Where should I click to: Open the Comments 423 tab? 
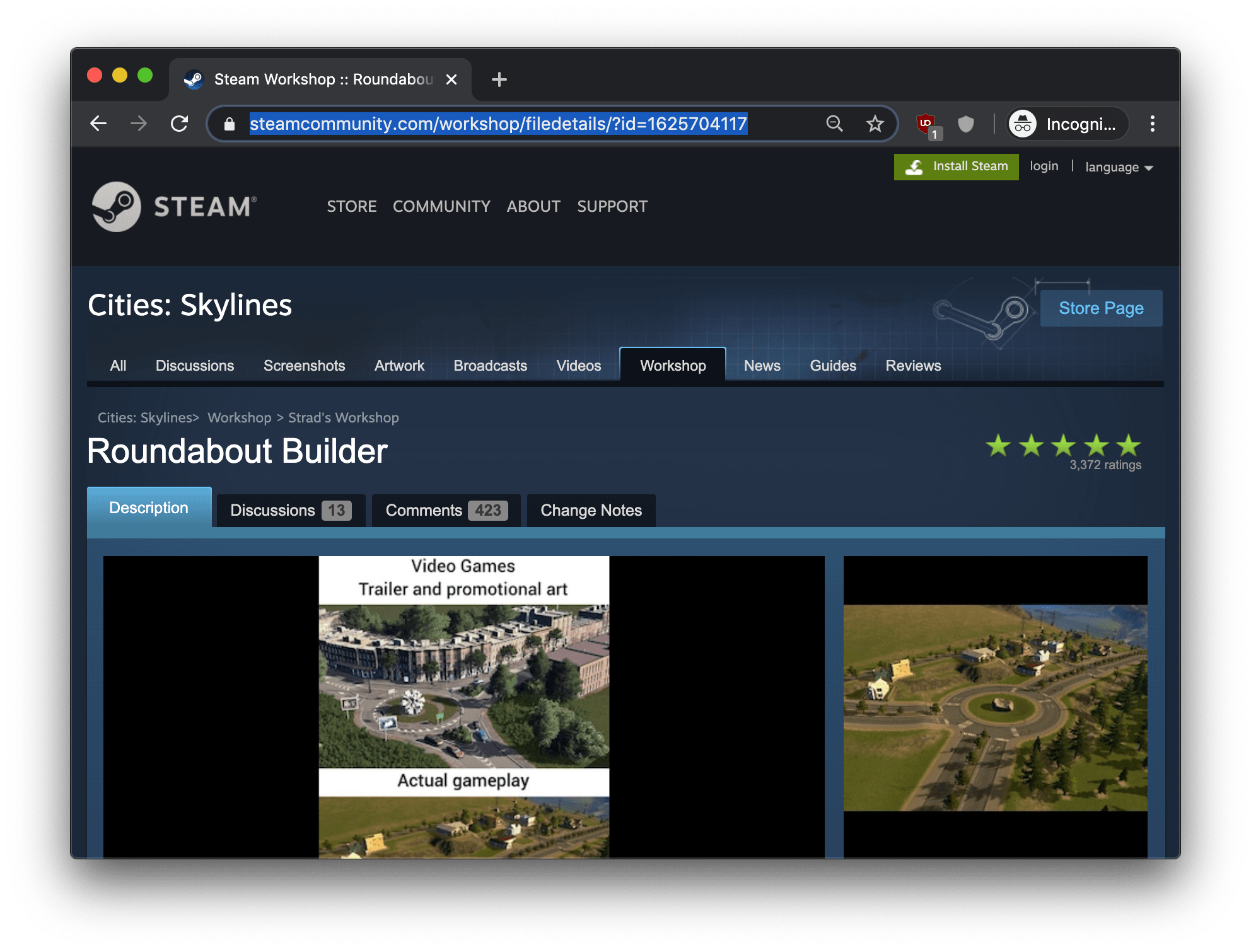446,510
